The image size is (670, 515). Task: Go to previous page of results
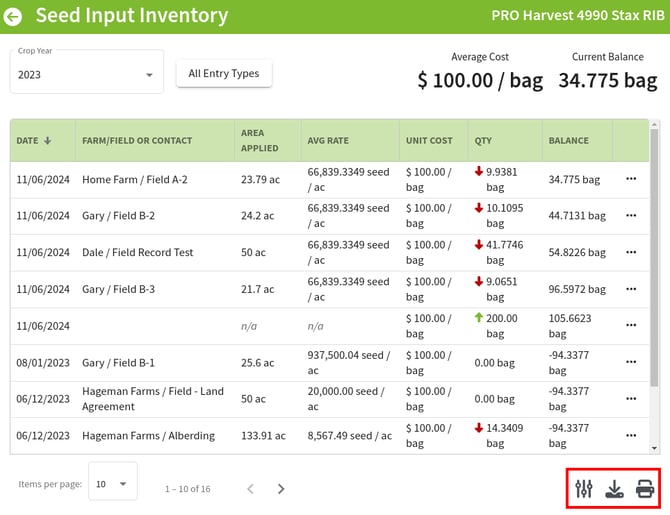click(250, 489)
